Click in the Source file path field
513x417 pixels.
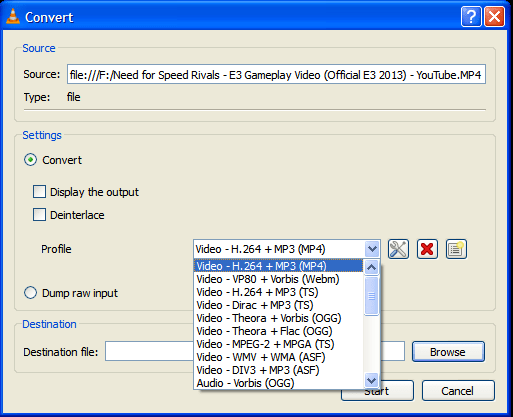tap(276, 74)
